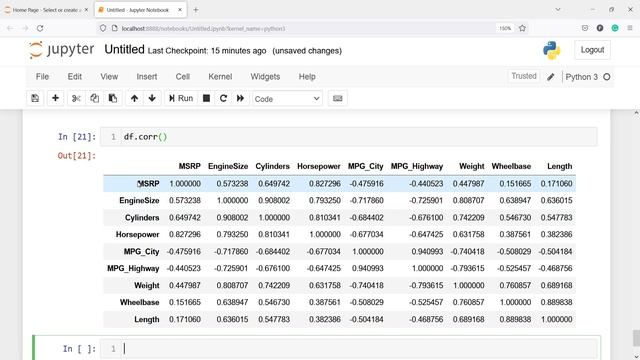640x360 pixels.
Task: Click the green extension icon in the browser toolbar
Action: [615, 28]
